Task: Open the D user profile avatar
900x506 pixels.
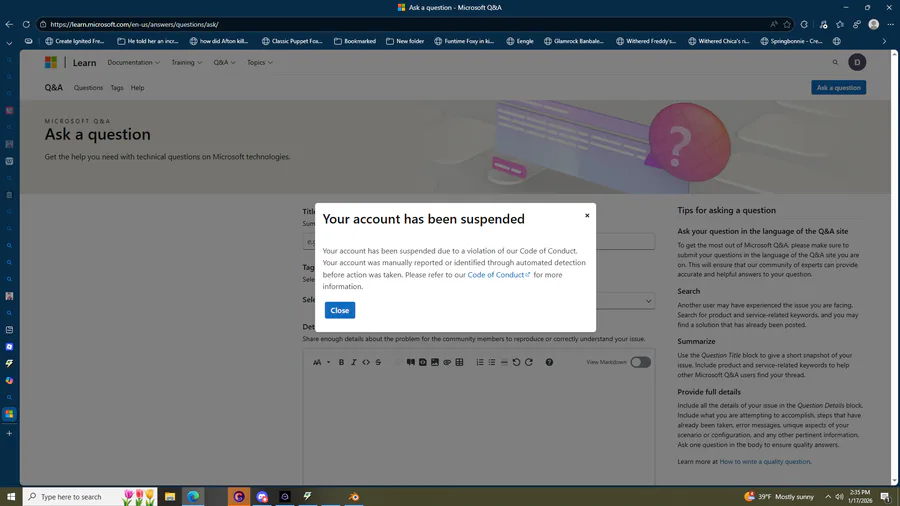Action: point(857,63)
